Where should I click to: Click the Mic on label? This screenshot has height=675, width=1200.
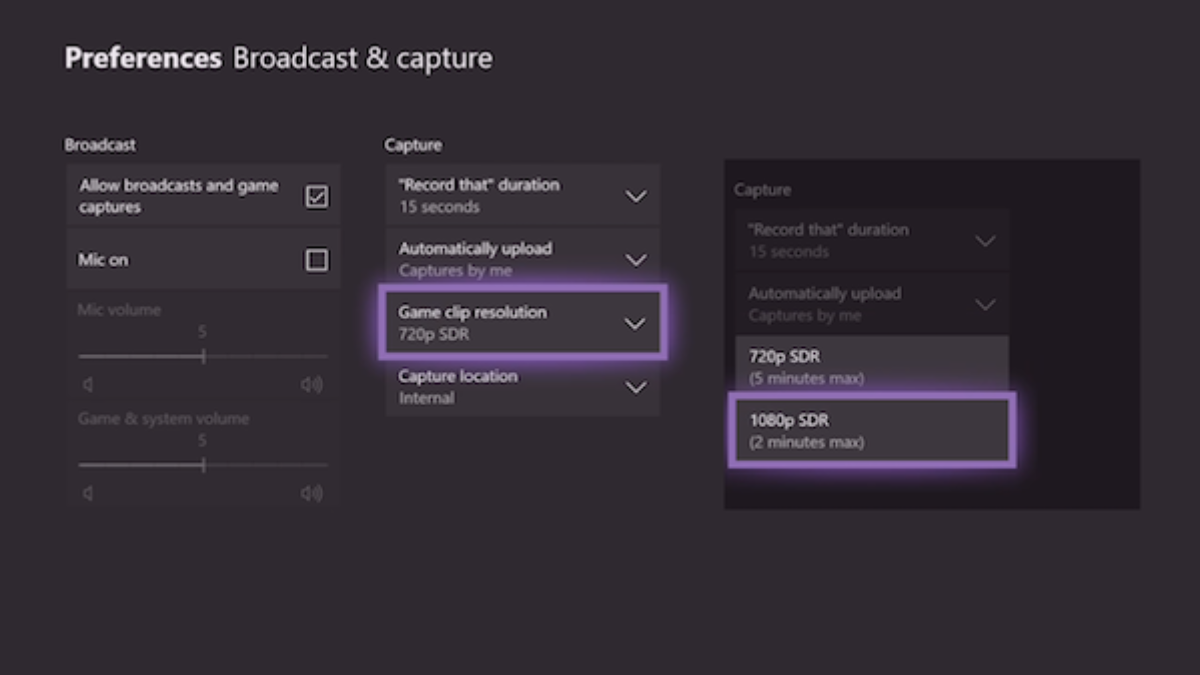point(104,260)
